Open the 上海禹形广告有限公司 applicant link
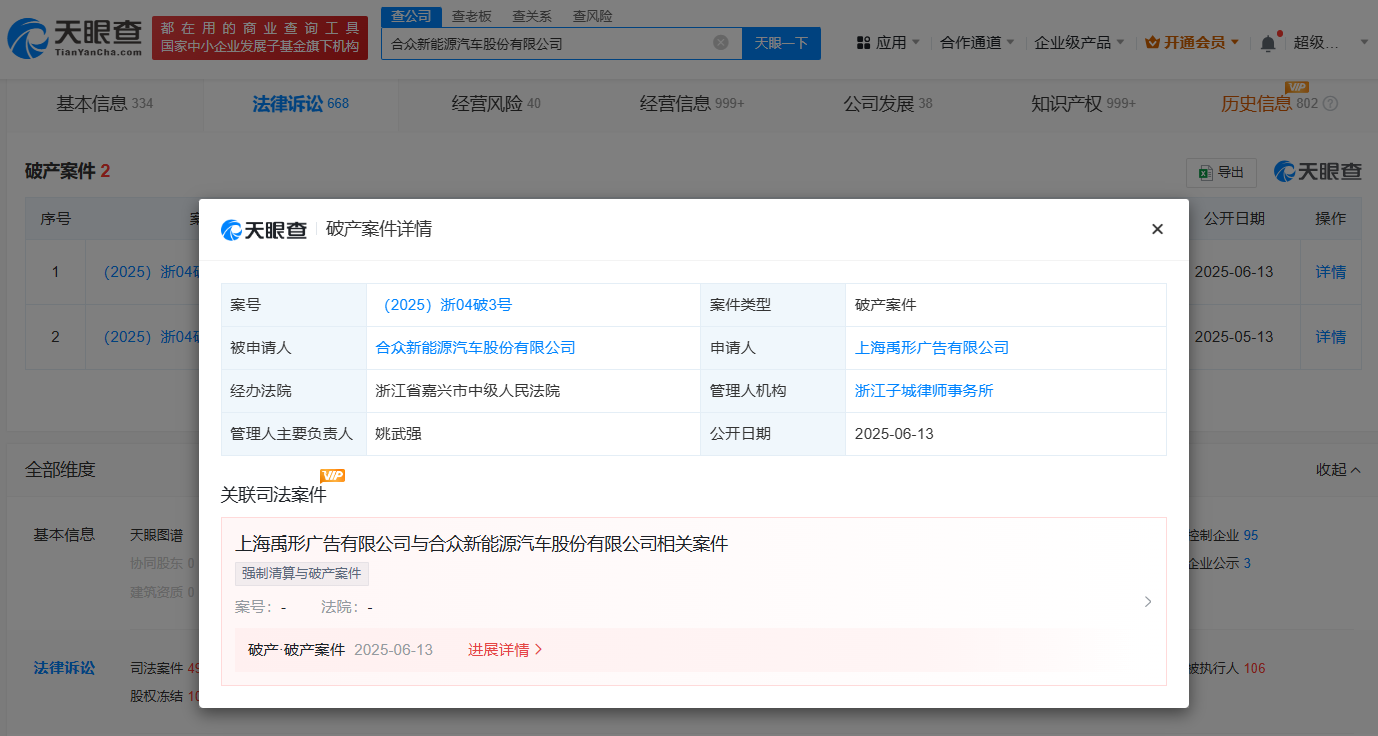The image size is (1378, 736). tap(931, 347)
